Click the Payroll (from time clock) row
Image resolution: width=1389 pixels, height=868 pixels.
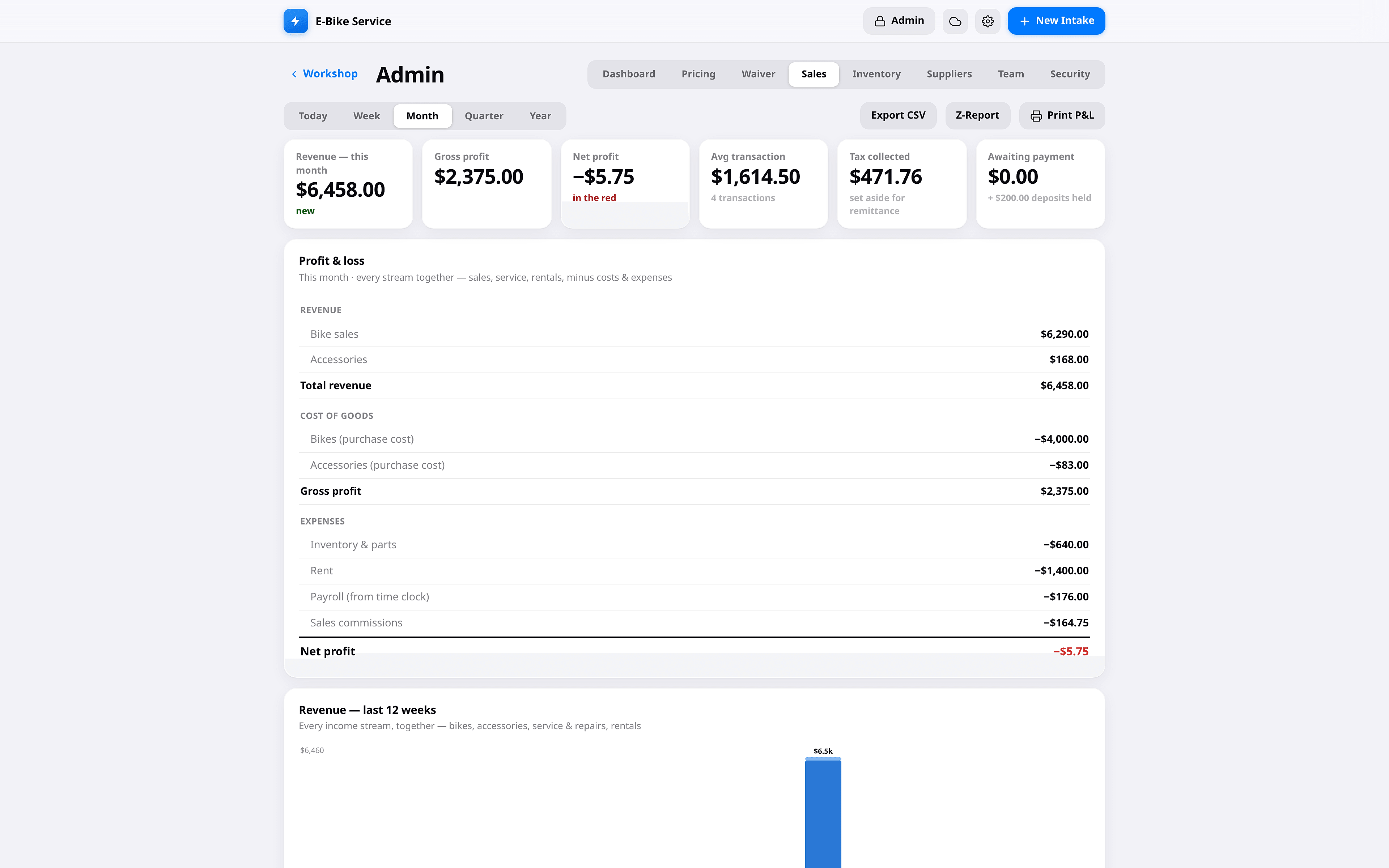tap(694, 597)
